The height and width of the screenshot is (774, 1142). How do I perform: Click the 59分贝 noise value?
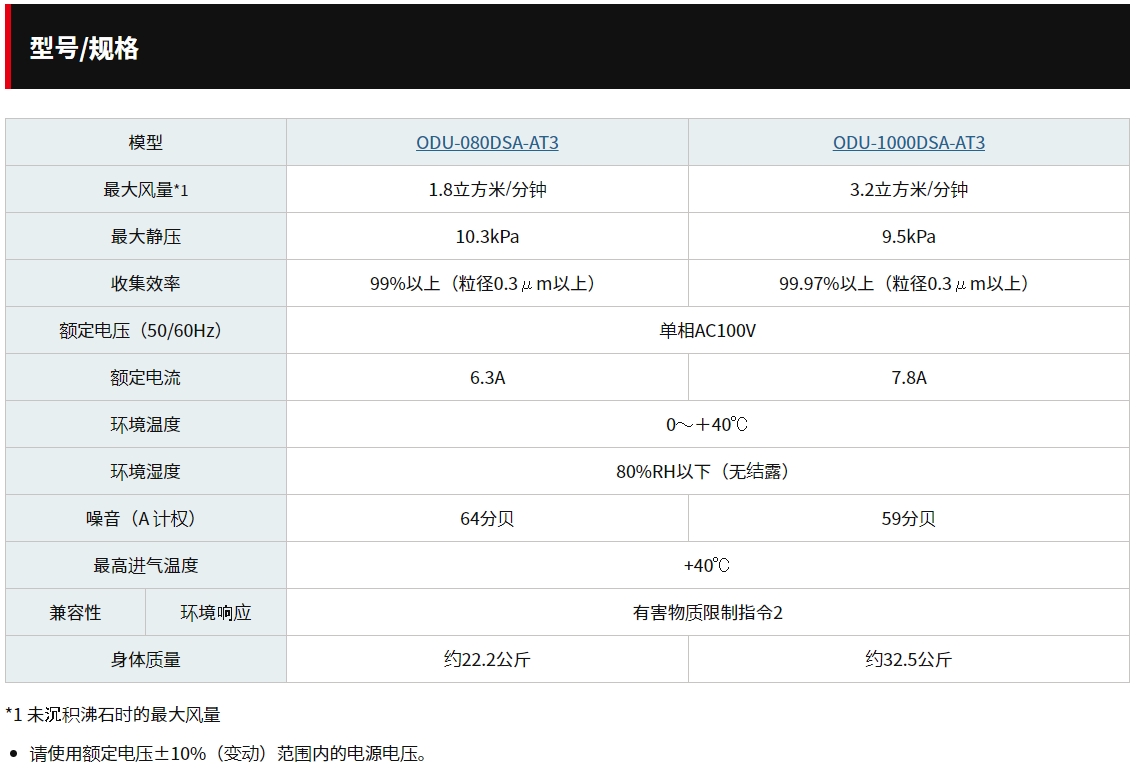(908, 518)
